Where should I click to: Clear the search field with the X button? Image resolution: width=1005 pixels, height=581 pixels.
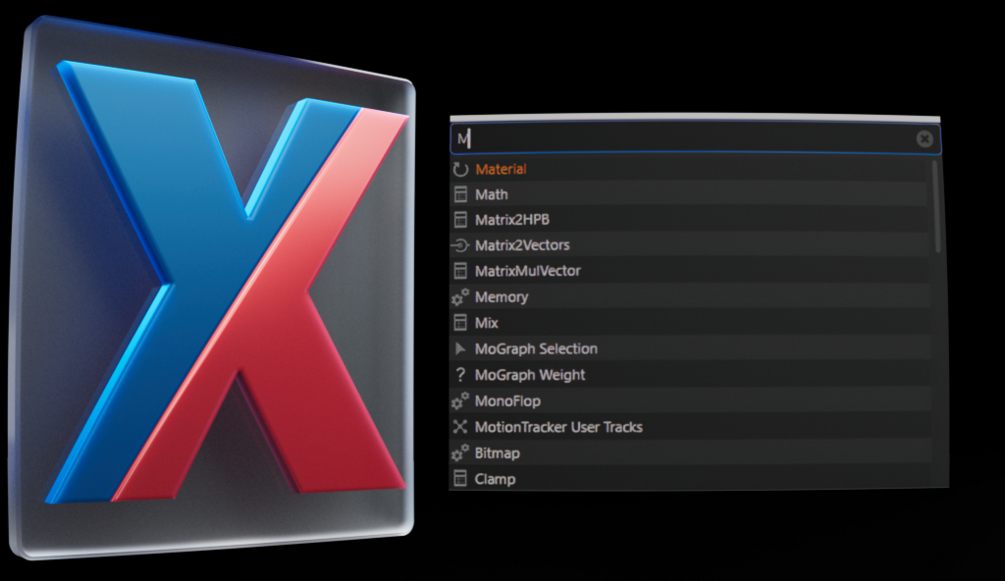click(x=924, y=139)
